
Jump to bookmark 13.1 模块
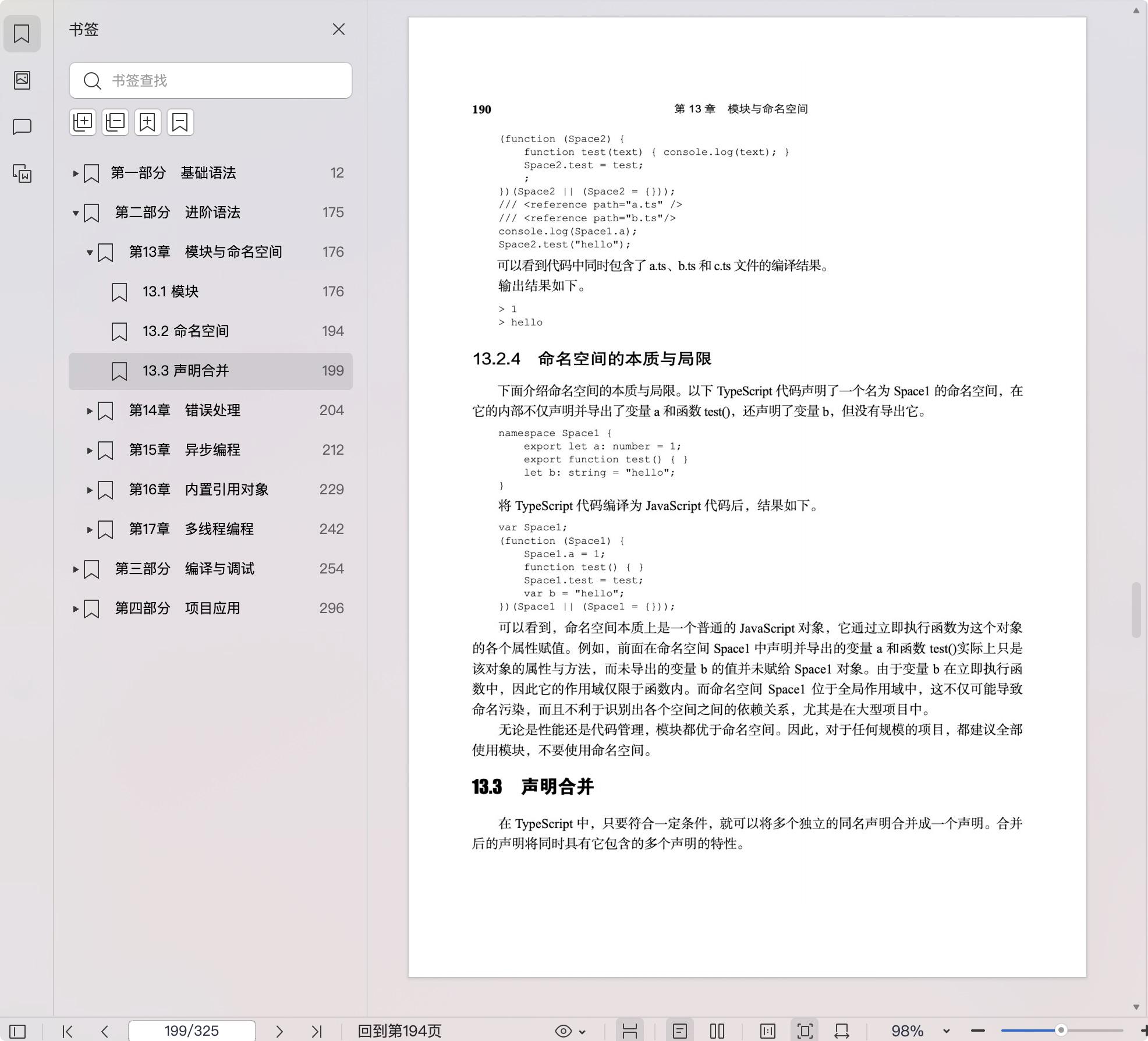pos(211,292)
